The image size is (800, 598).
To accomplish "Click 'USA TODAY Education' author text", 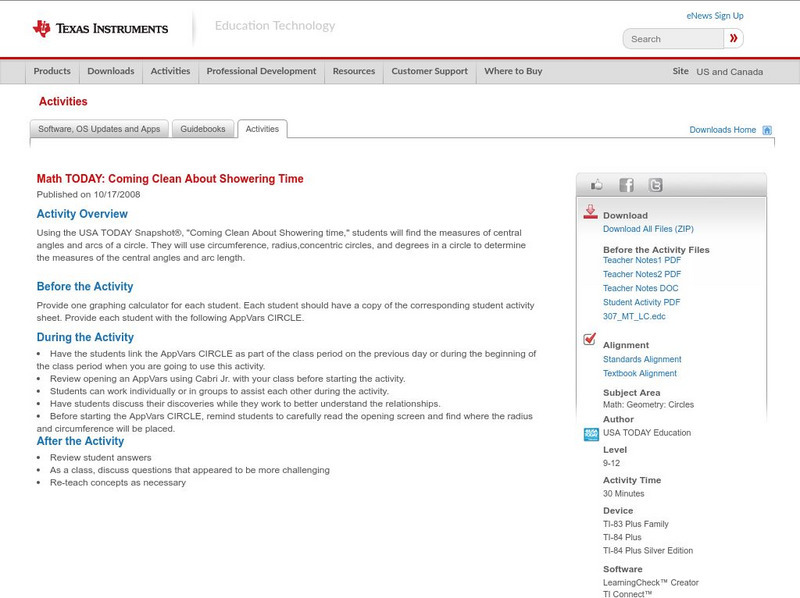I will point(647,433).
